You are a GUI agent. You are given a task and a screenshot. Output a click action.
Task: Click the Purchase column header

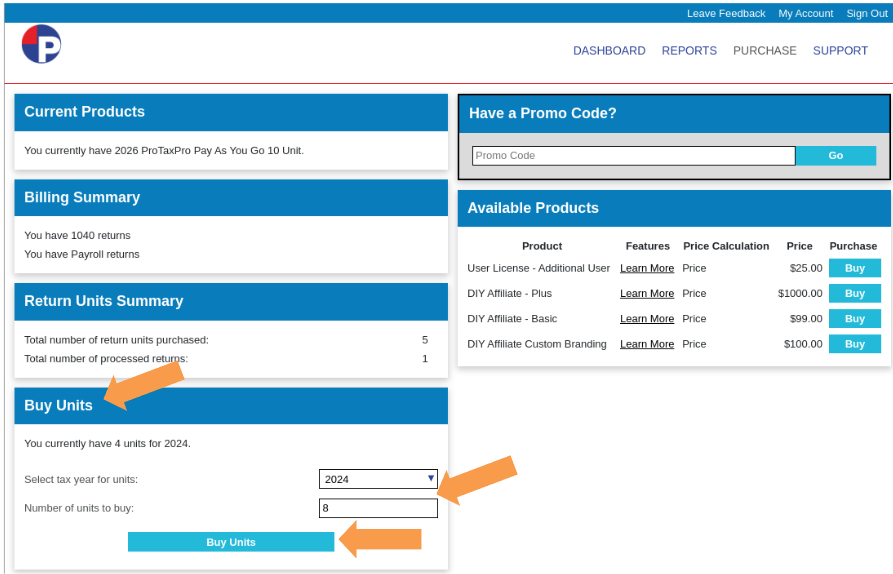(853, 246)
